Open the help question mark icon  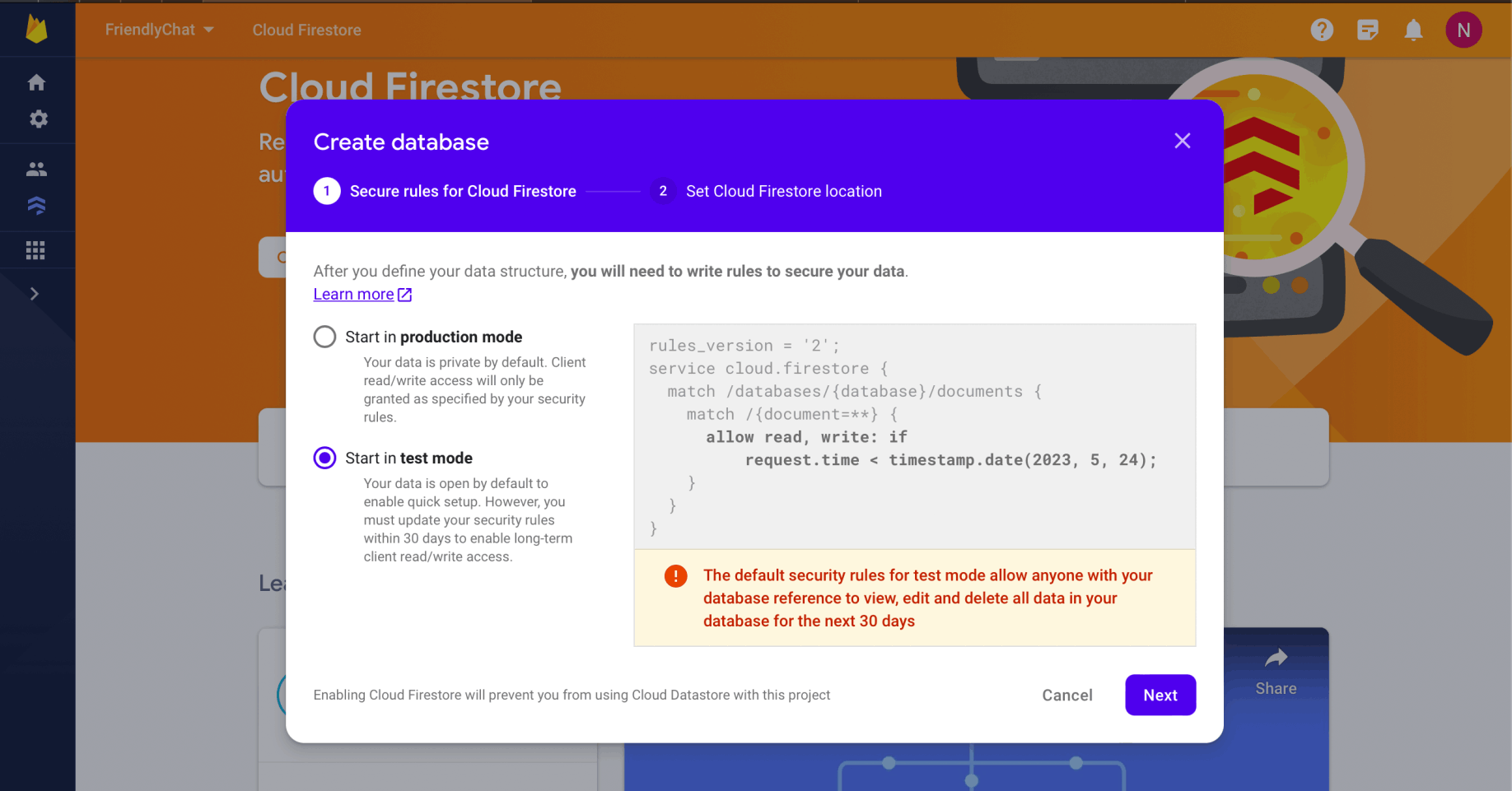click(1322, 30)
